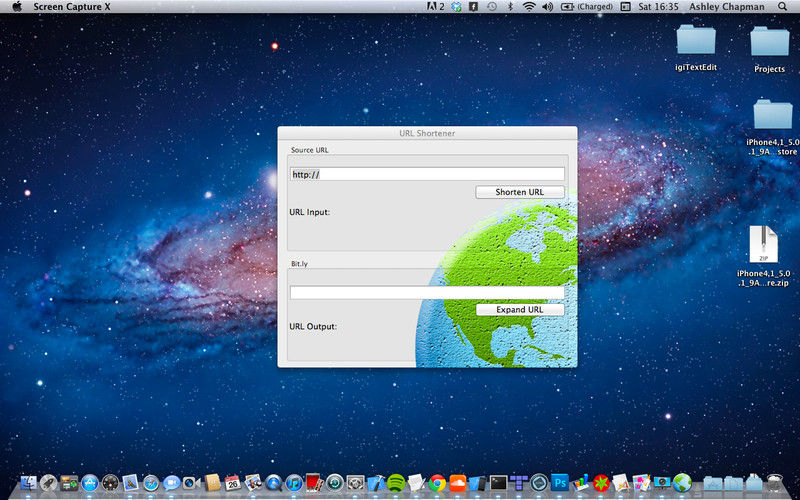800x500 pixels.
Task: Open the Screen Capture X menu
Action: (72, 7)
